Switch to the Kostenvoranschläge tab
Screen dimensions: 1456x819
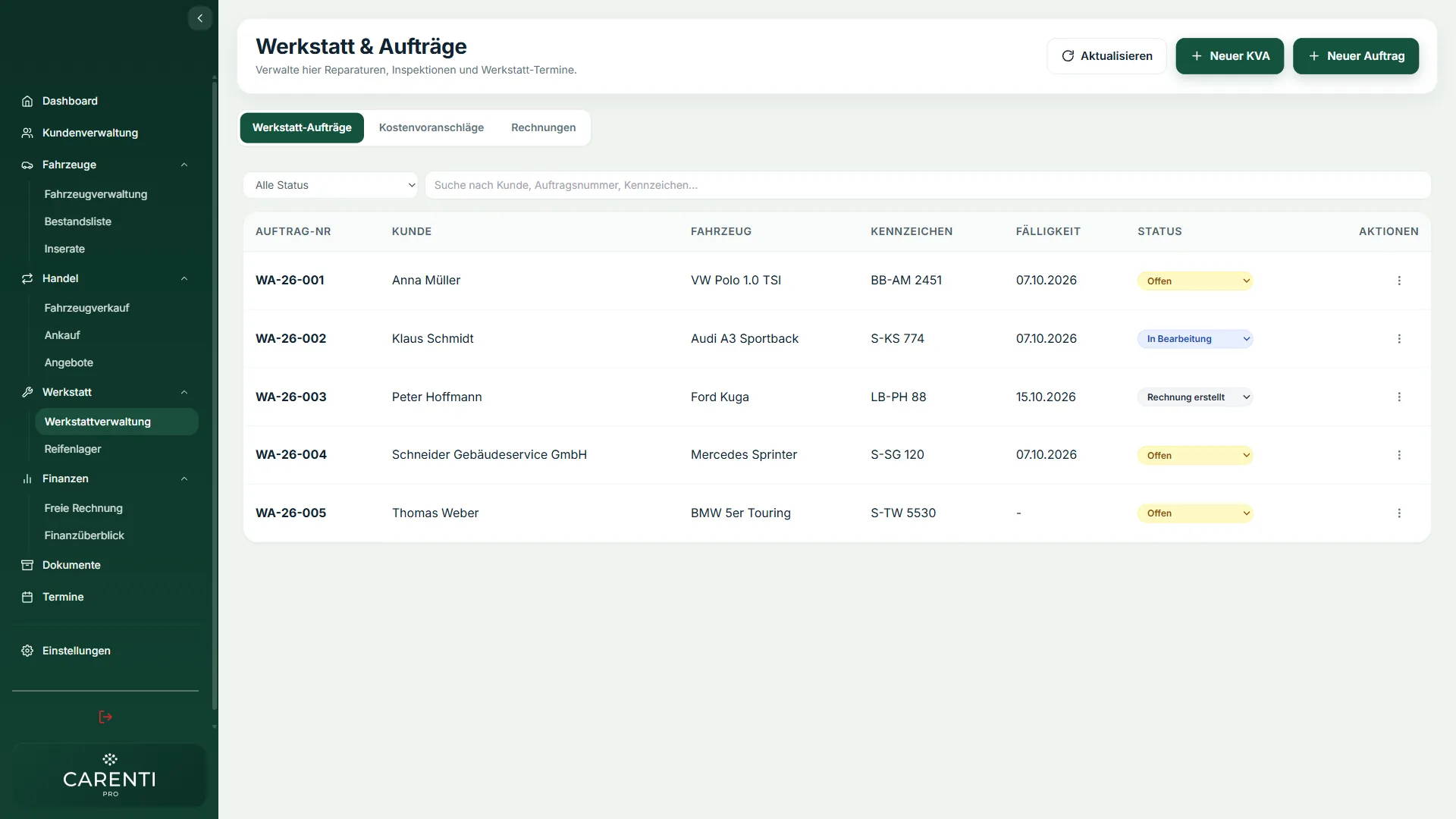431,127
